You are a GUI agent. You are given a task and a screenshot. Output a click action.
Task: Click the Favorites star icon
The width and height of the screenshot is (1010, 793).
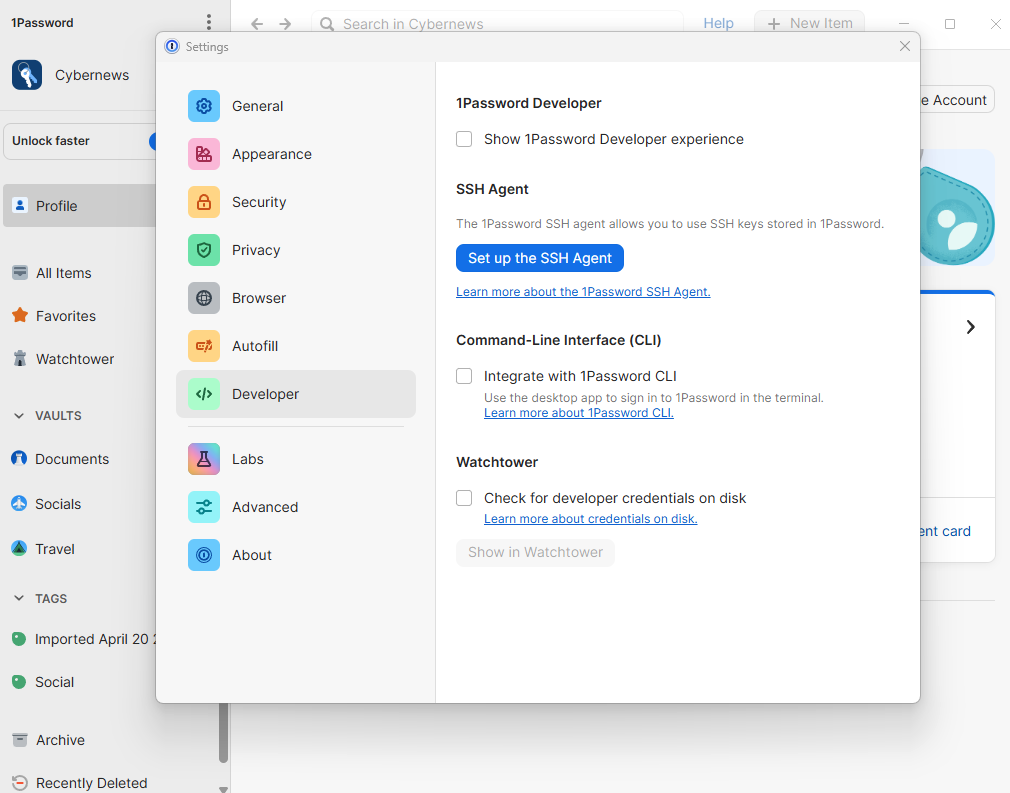pyautogui.click(x=20, y=315)
